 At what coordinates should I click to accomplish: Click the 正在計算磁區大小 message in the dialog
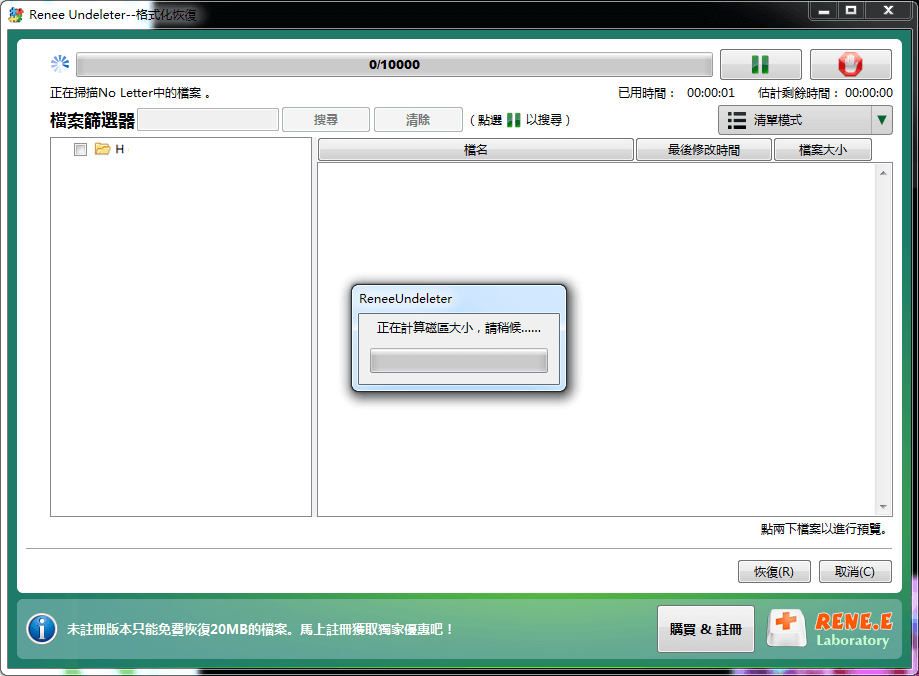click(x=459, y=328)
